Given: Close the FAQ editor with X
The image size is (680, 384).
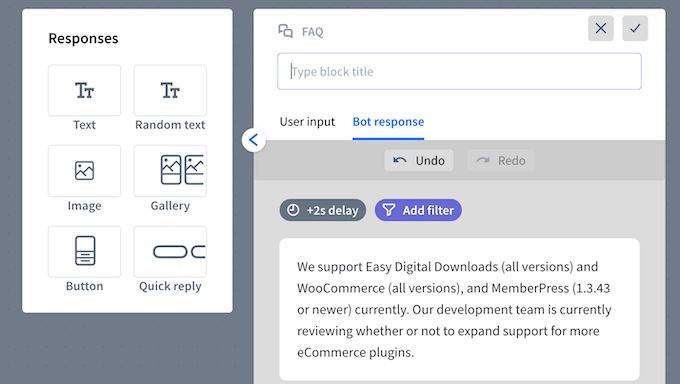Looking at the screenshot, I should (x=601, y=28).
